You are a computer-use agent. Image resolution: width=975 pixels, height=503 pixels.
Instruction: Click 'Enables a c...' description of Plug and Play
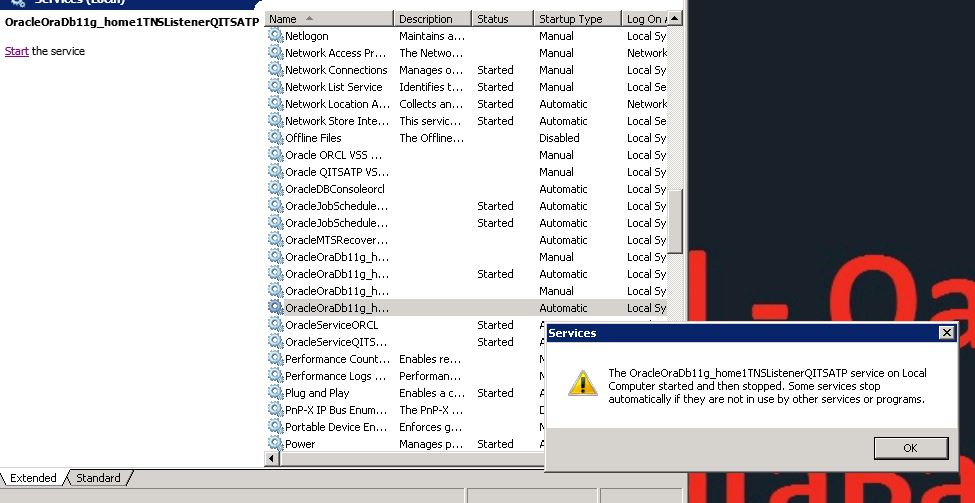[432, 393]
